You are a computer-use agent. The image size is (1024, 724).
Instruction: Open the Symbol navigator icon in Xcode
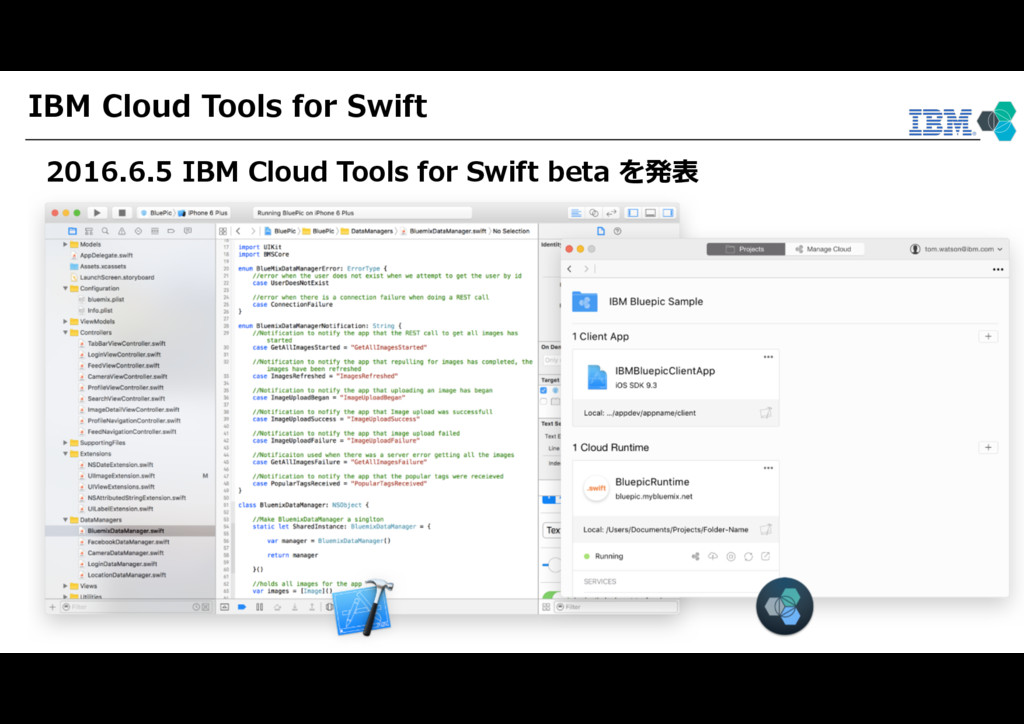click(89, 231)
